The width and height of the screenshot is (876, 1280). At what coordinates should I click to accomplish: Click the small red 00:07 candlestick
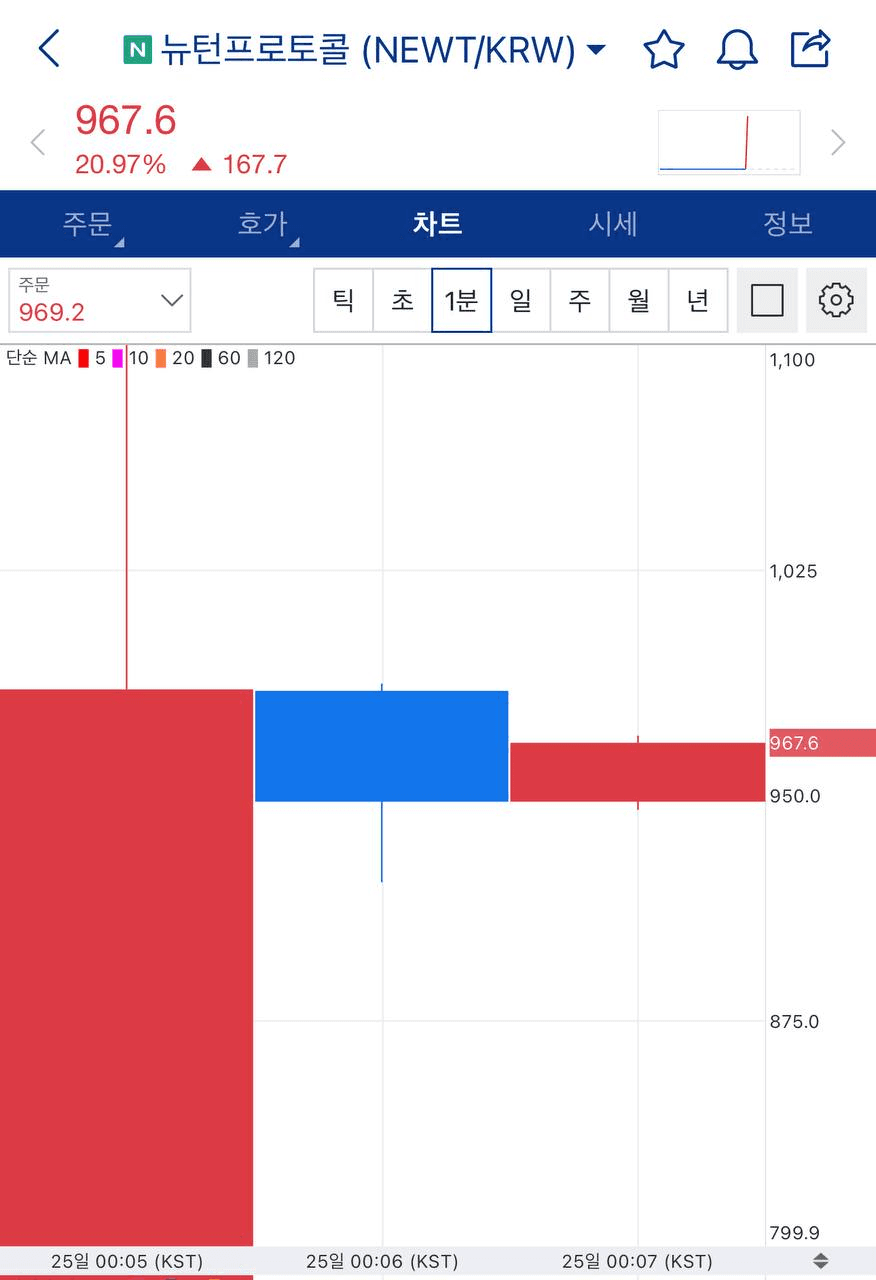[x=638, y=772]
